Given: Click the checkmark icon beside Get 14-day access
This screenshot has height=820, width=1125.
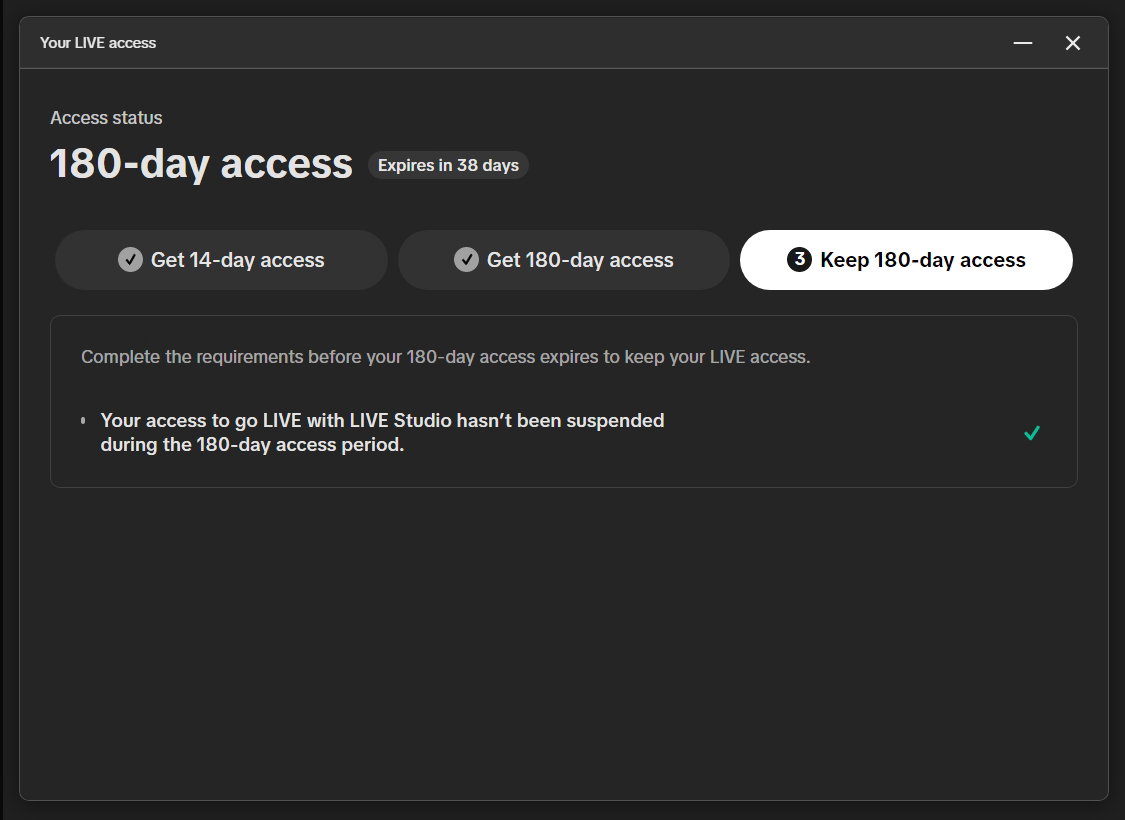Looking at the screenshot, I should (x=130, y=260).
